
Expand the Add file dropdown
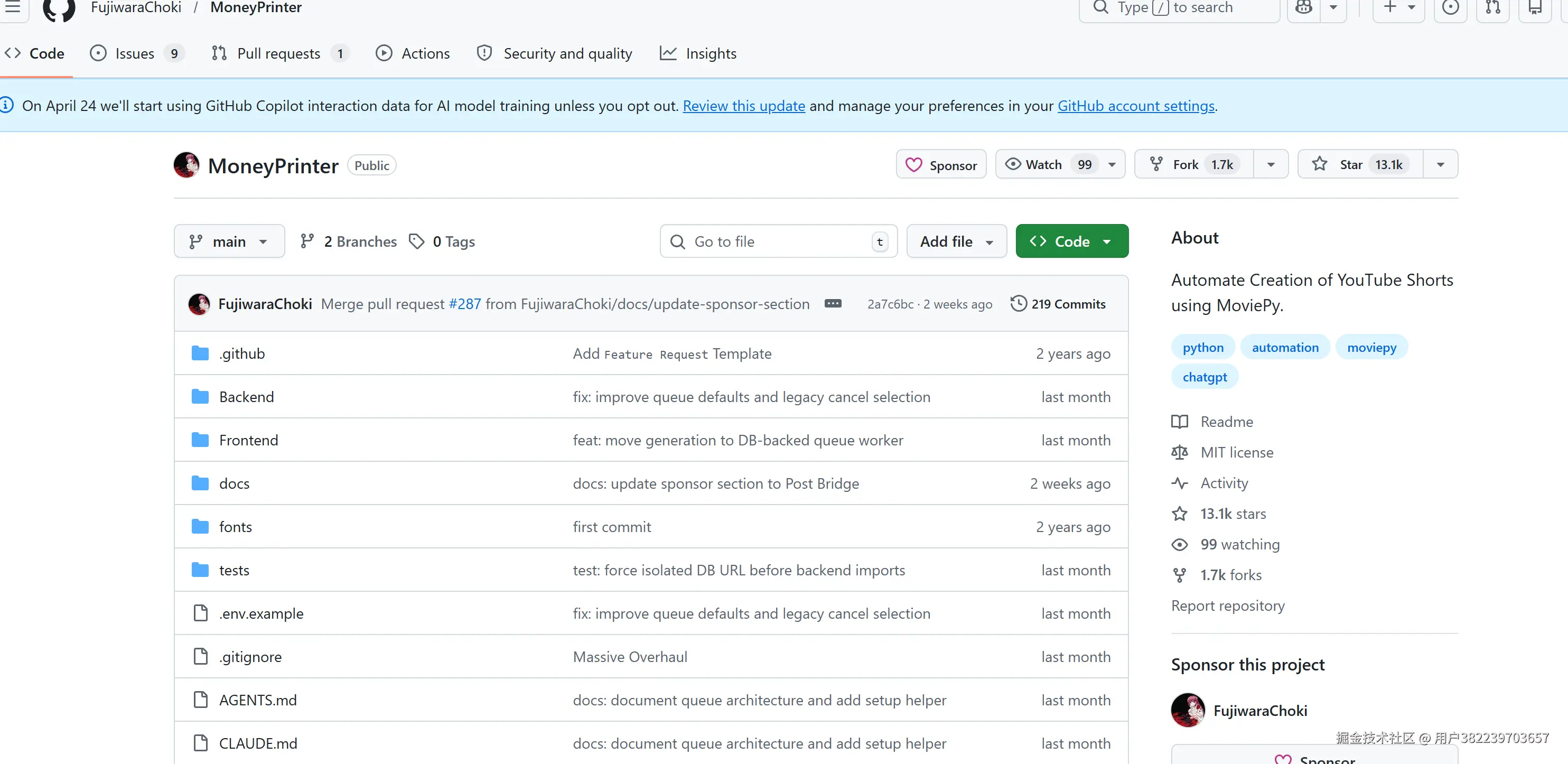(x=956, y=241)
